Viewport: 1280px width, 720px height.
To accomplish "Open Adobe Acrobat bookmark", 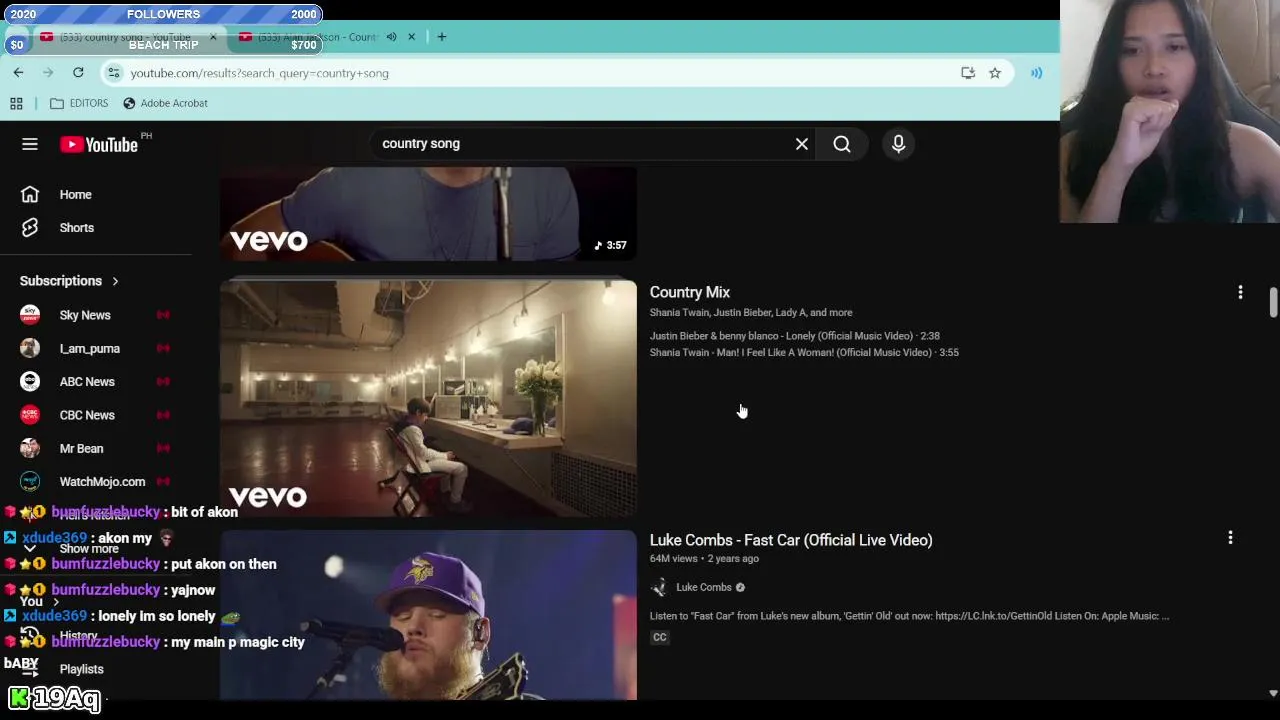I will 165,103.
